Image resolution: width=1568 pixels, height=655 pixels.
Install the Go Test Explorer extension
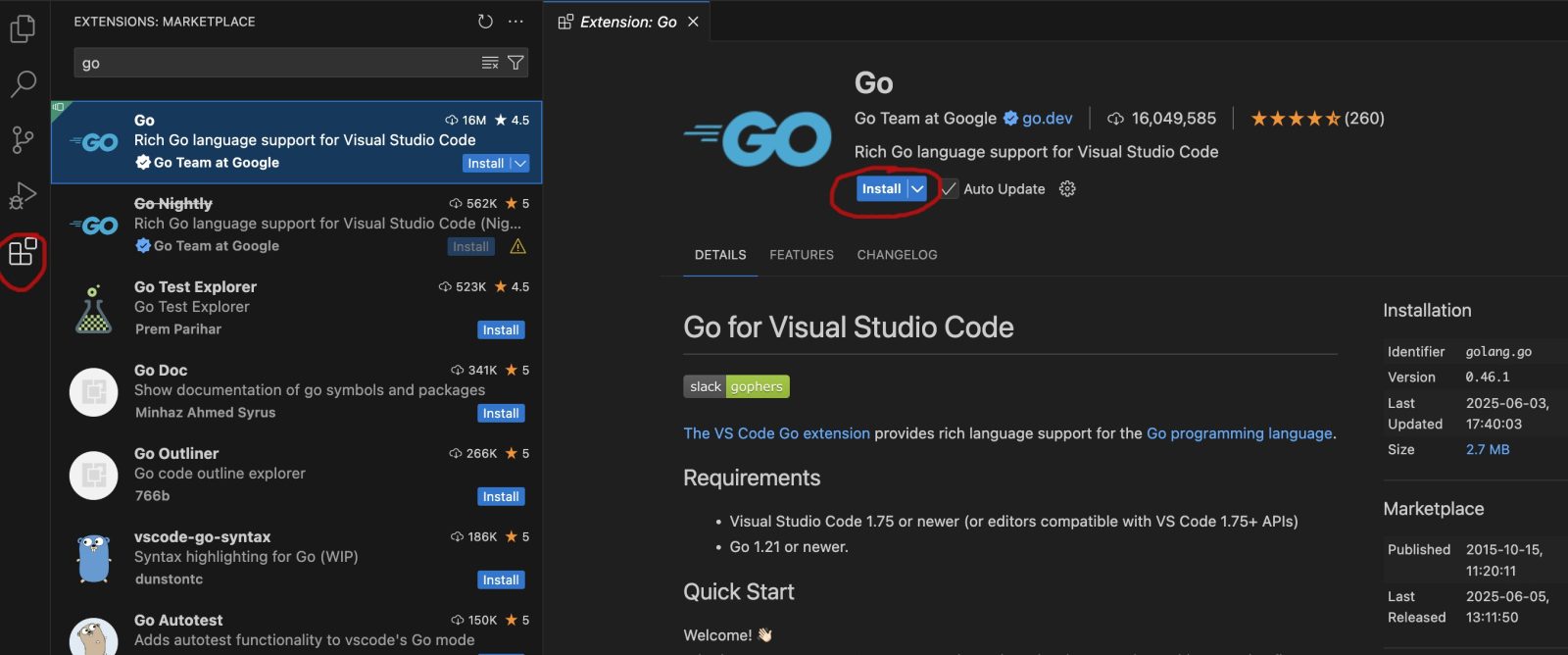(501, 330)
